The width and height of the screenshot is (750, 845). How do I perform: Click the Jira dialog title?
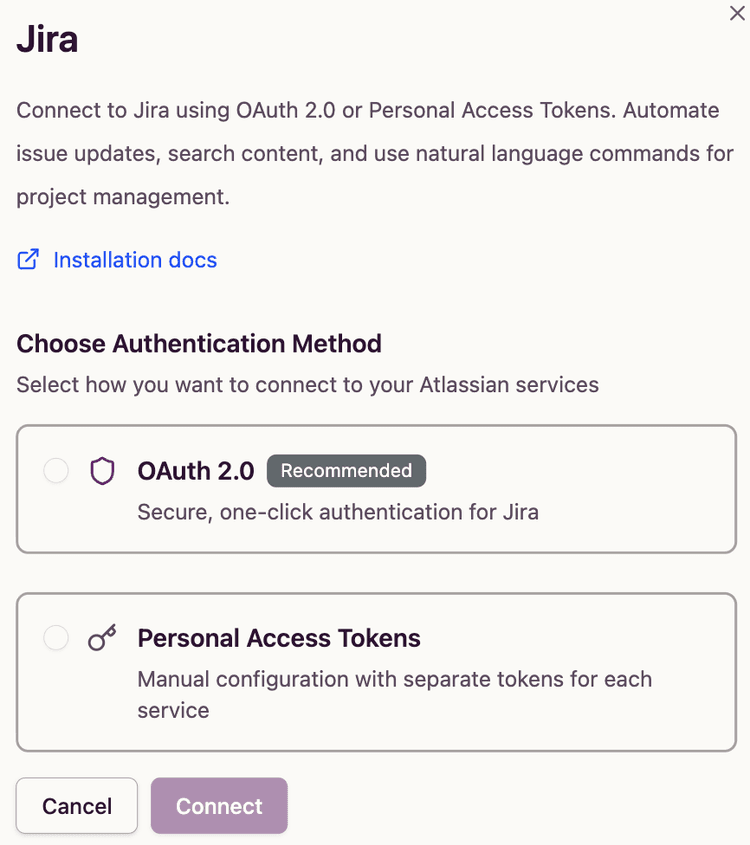(46, 41)
